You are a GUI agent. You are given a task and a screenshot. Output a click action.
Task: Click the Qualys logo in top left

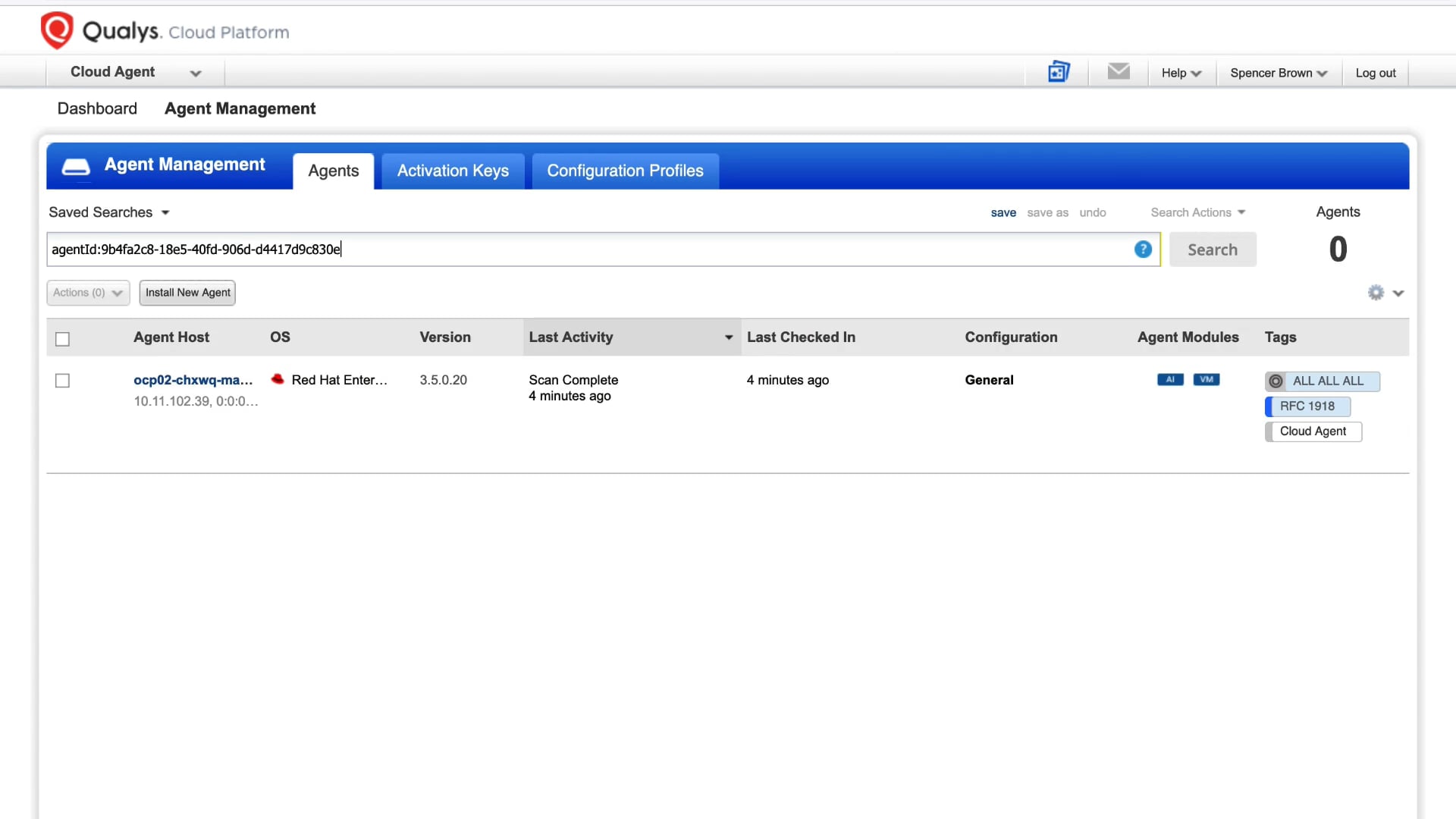[x=57, y=30]
